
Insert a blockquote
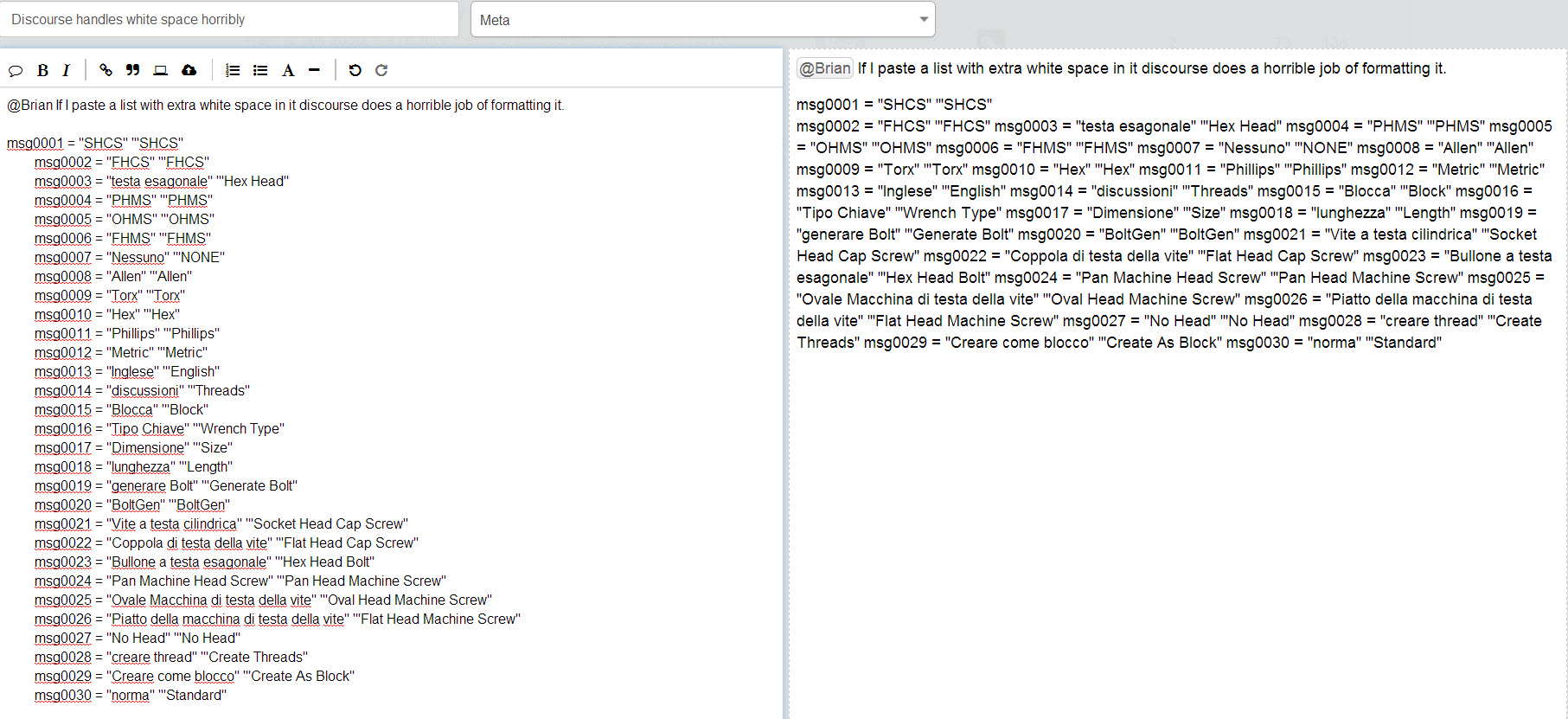tap(132, 70)
